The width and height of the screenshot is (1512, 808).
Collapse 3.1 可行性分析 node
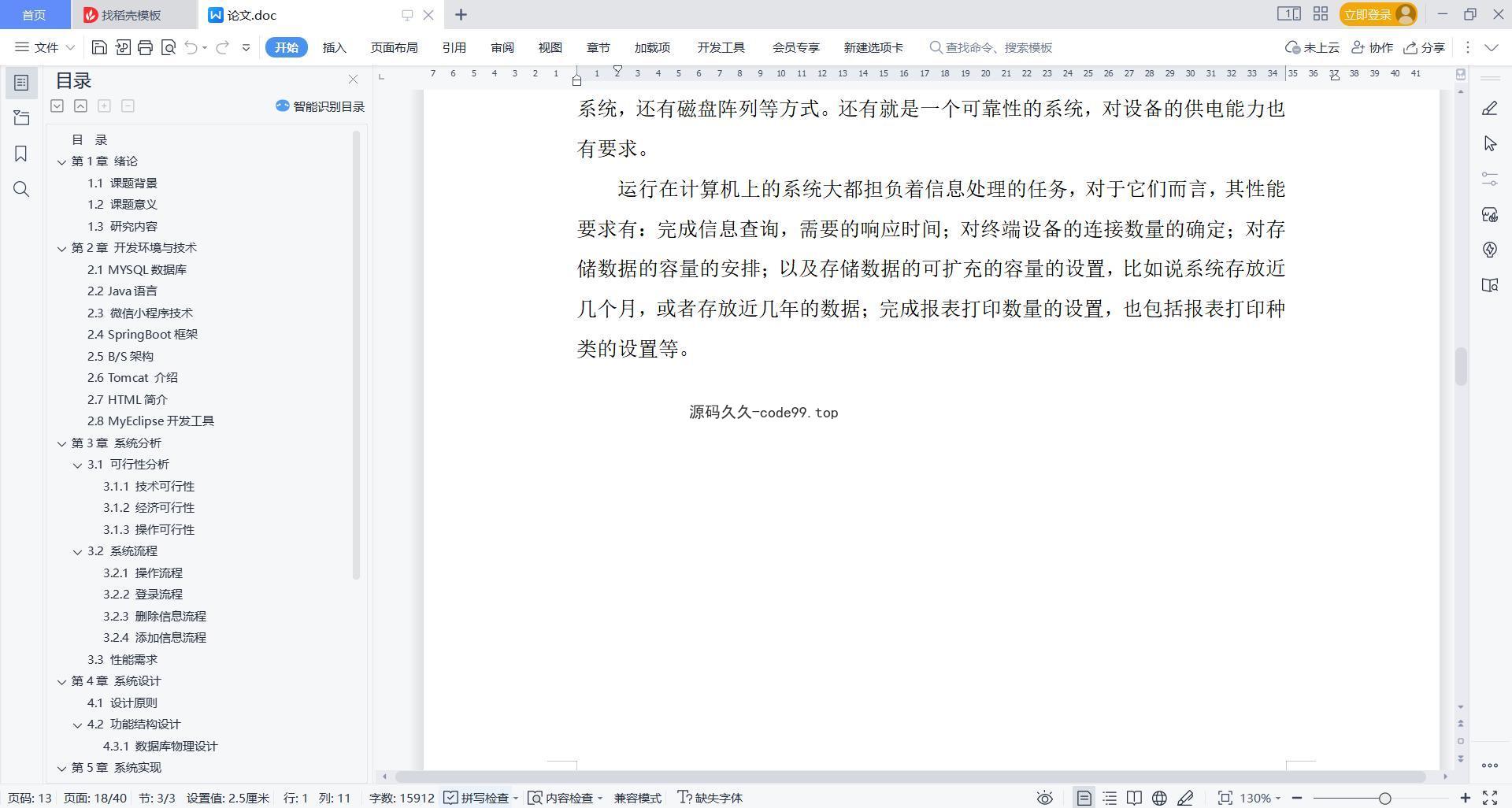tap(77, 465)
